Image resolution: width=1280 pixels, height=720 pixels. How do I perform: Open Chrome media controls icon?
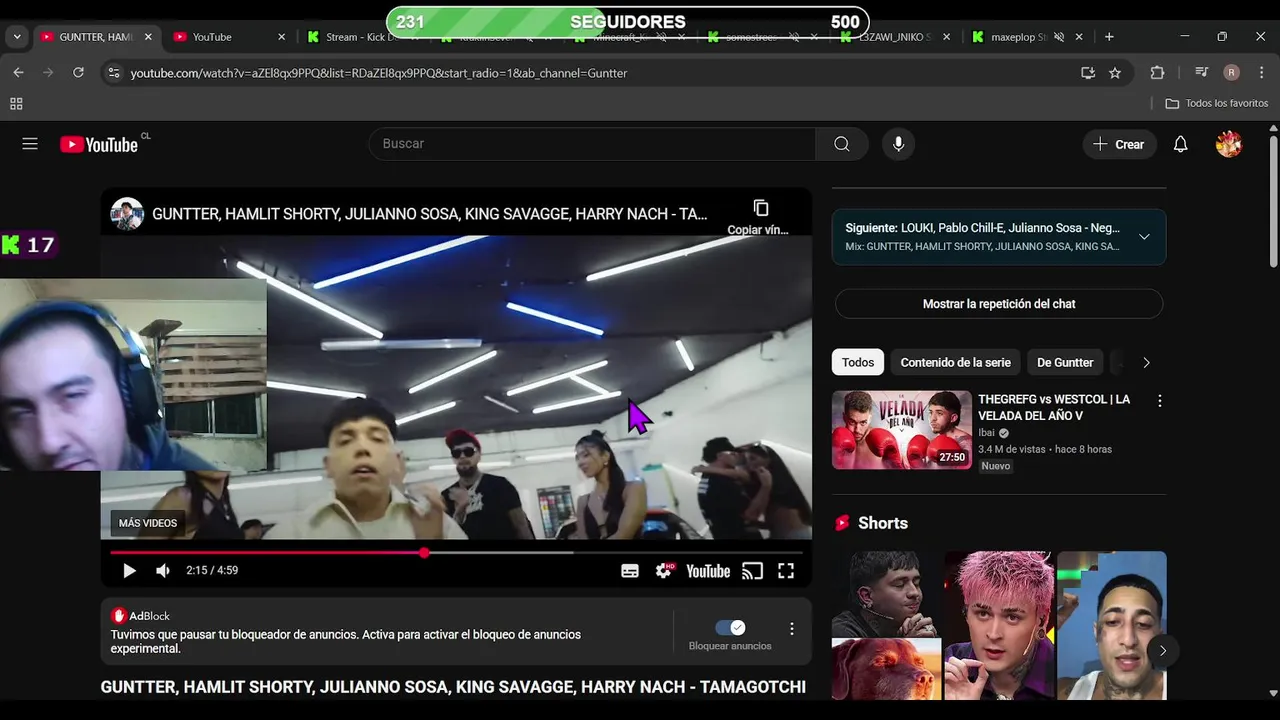(x=1202, y=72)
